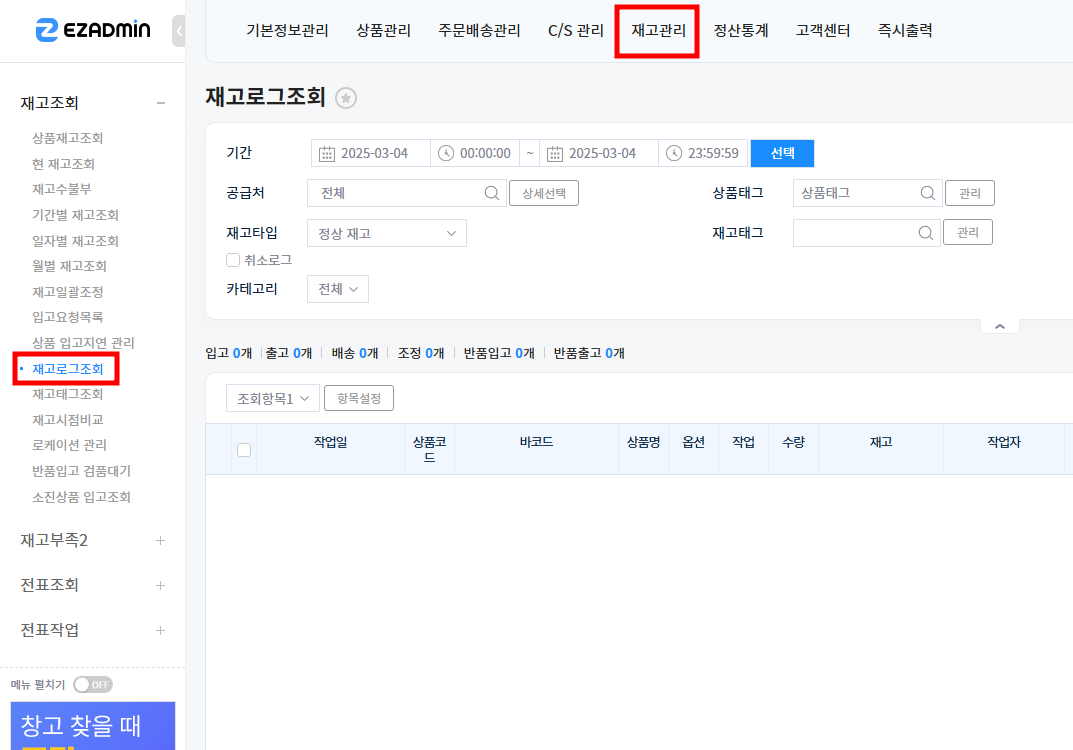Viewport: 1073px width, 750px height.
Task: Click the 항목설정 button
Action: tap(359, 398)
